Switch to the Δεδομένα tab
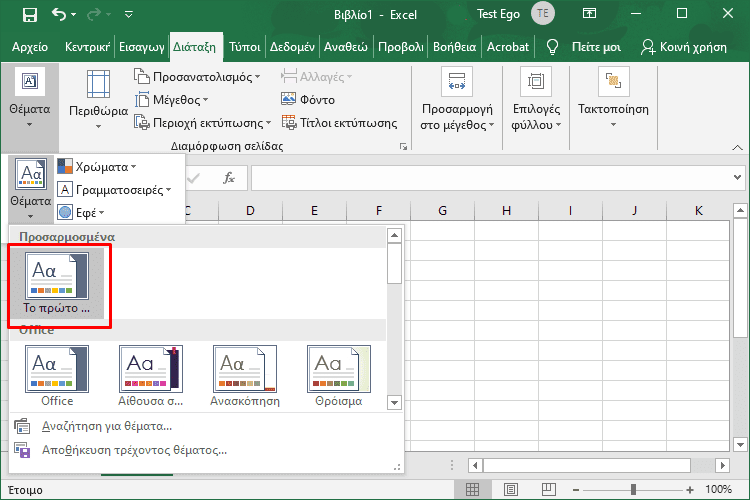 pyautogui.click(x=292, y=47)
